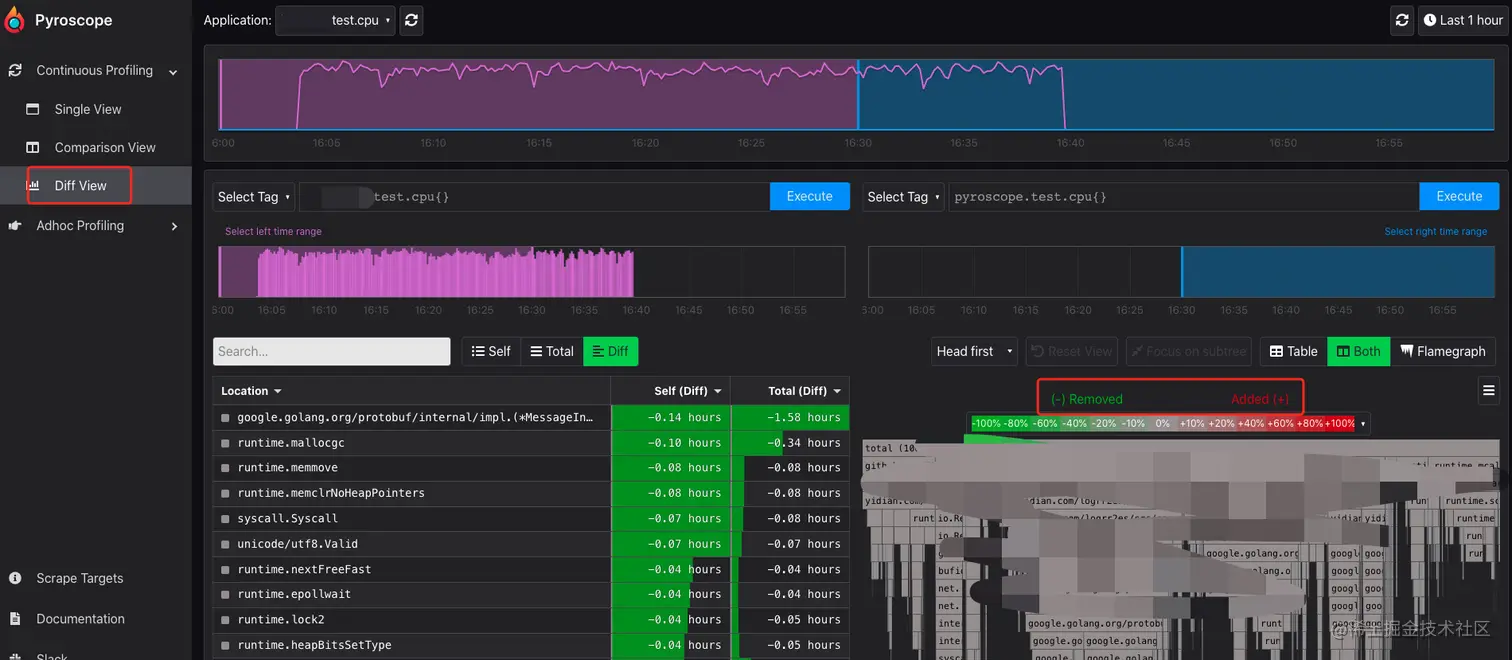Screen dimensions: 1512x660
Task: Select runtime.lock2 row
Action: point(531,620)
